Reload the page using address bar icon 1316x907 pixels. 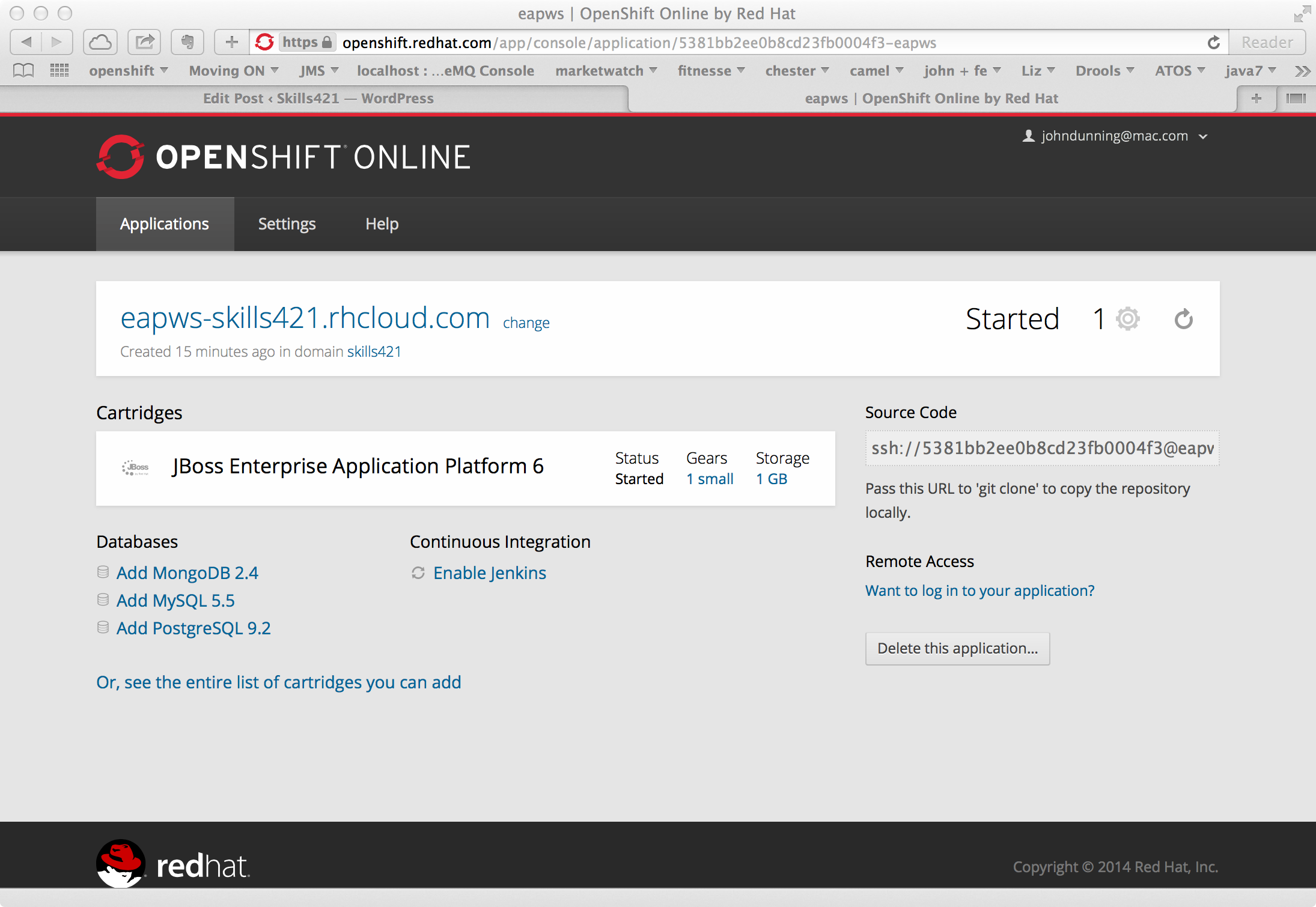pos(1213,43)
